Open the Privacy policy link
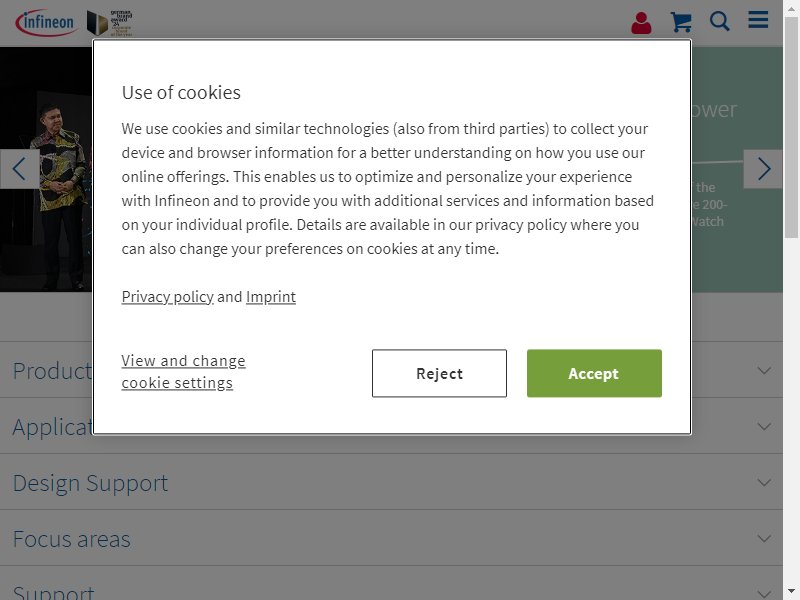This screenshot has height=600, width=800. pos(167,297)
